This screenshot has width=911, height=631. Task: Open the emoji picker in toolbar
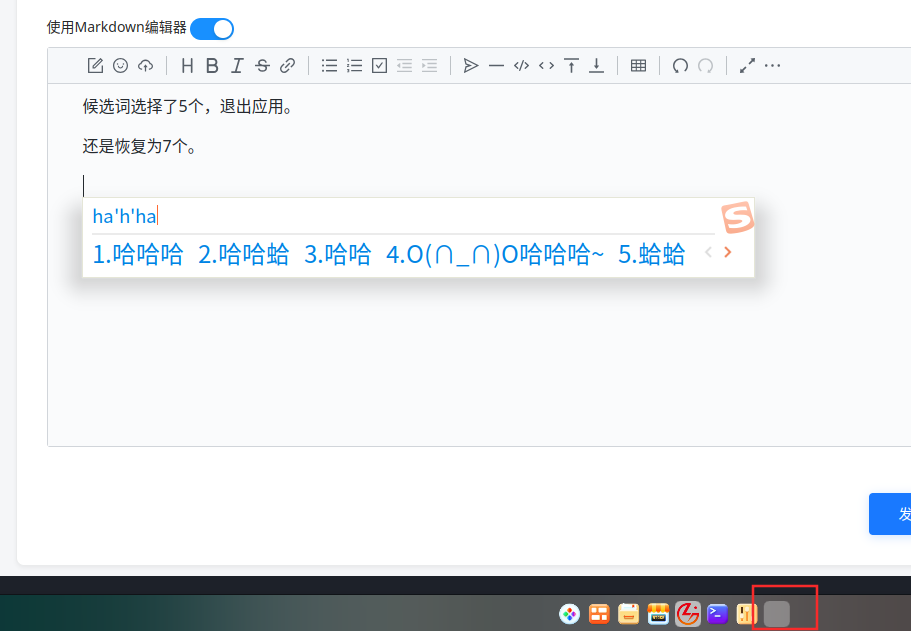point(120,66)
